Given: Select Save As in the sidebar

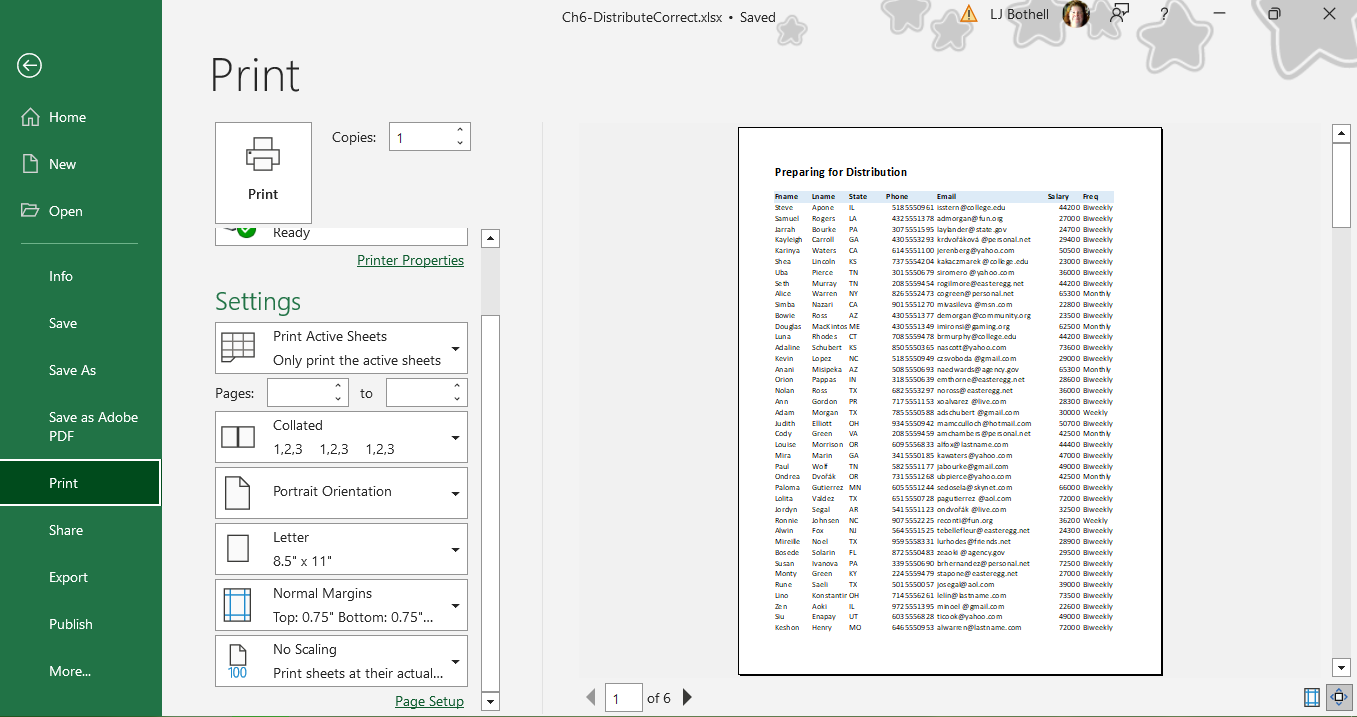Looking at the screenshot, I should [x=70, y=370].
